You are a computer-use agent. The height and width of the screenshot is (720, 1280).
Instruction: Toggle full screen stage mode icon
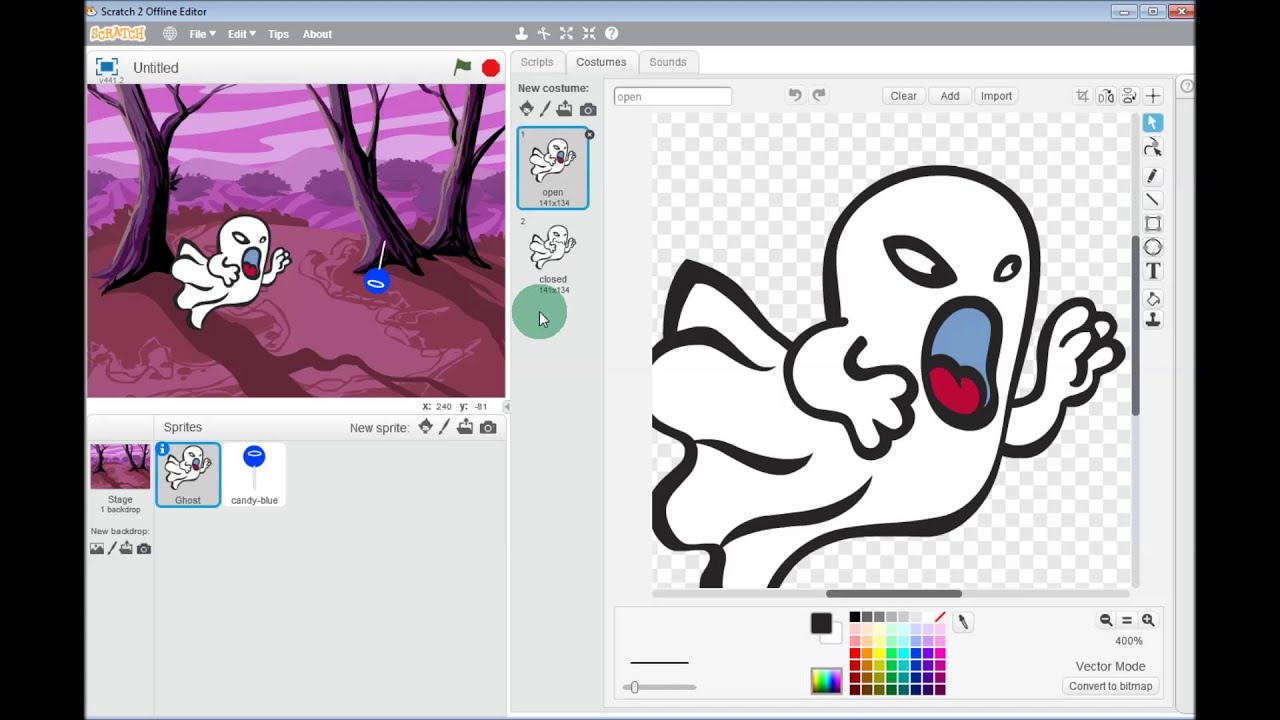pyautogui.click(x=106, y=67)
